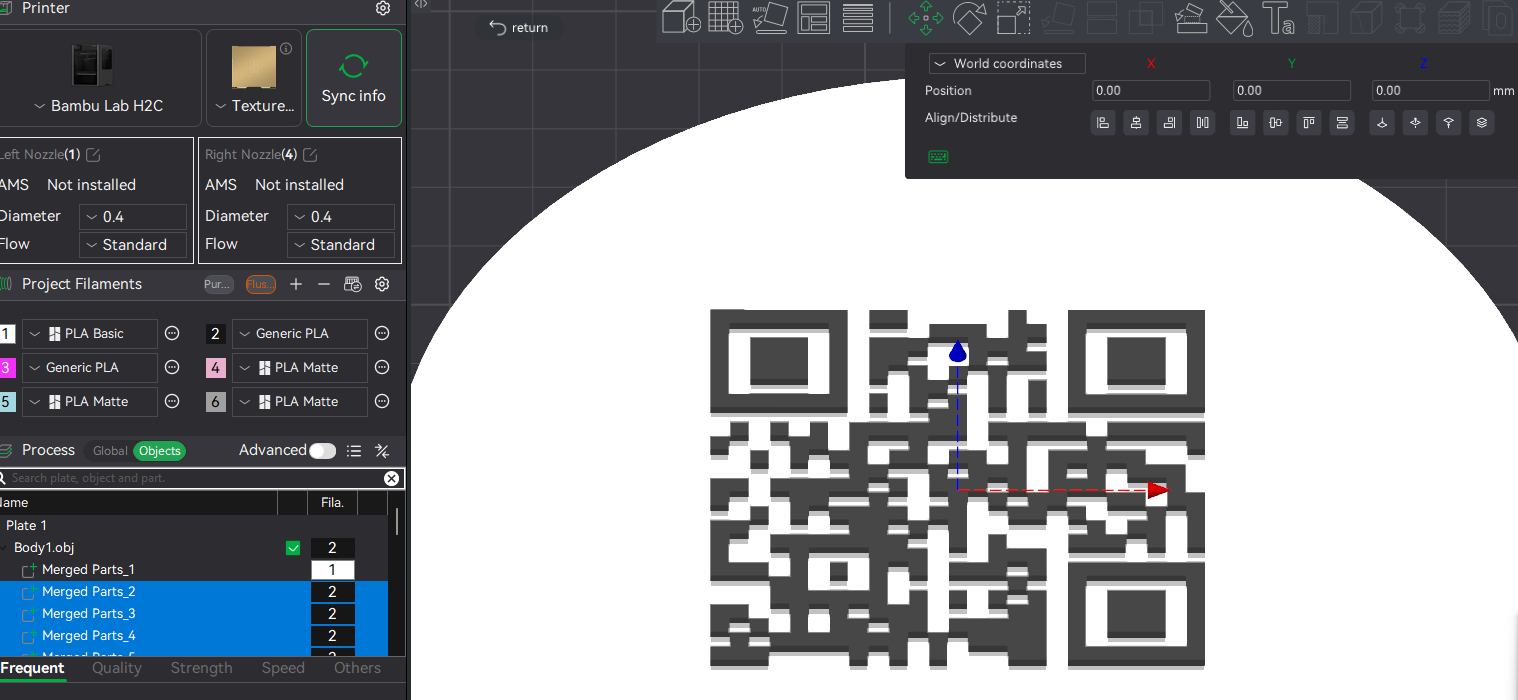Toggle the Advanced switch
Viewport: 1518px width, 700px height.
click(x=322, y=451)
